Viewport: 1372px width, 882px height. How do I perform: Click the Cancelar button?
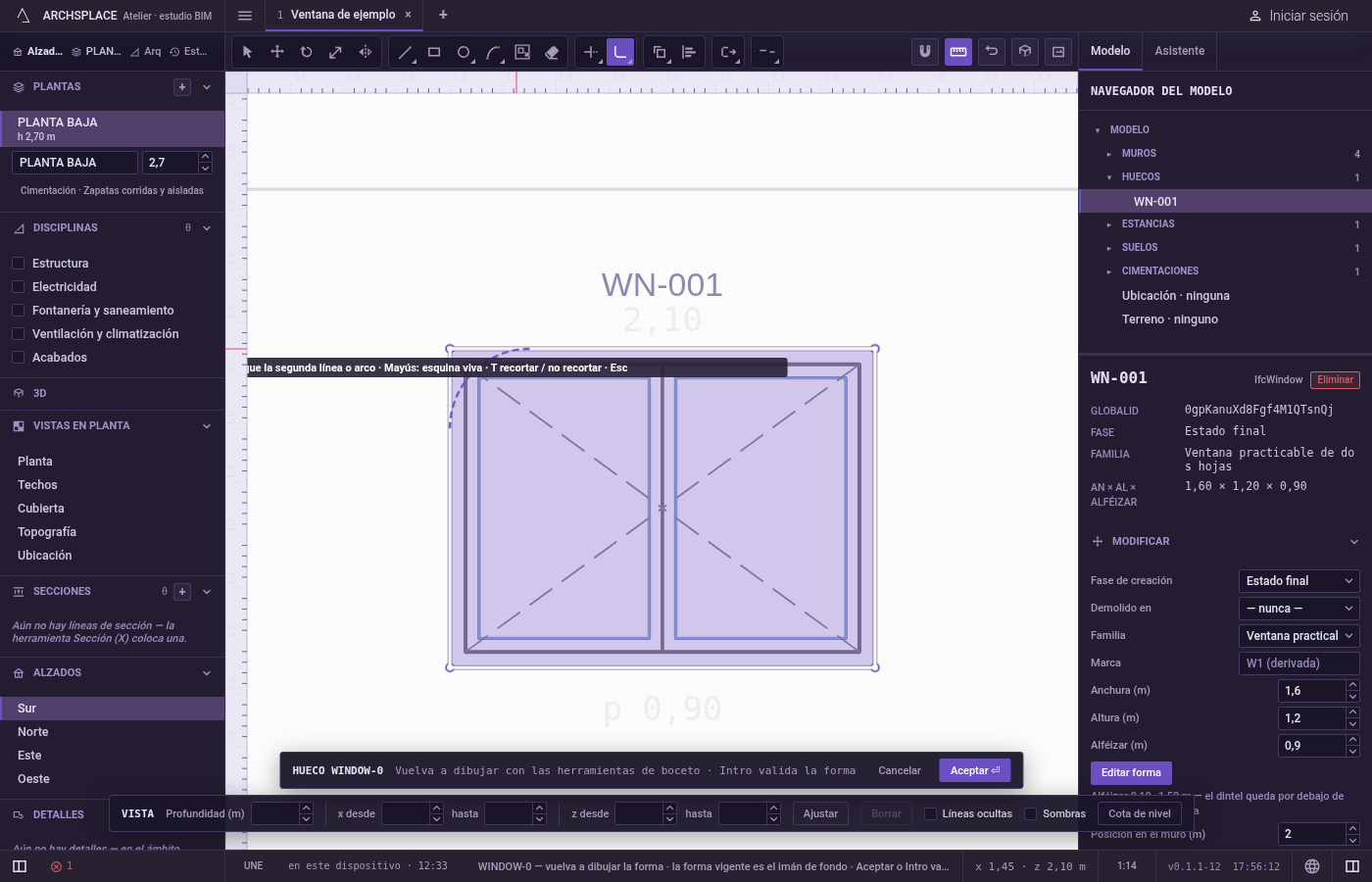[900, 770]
